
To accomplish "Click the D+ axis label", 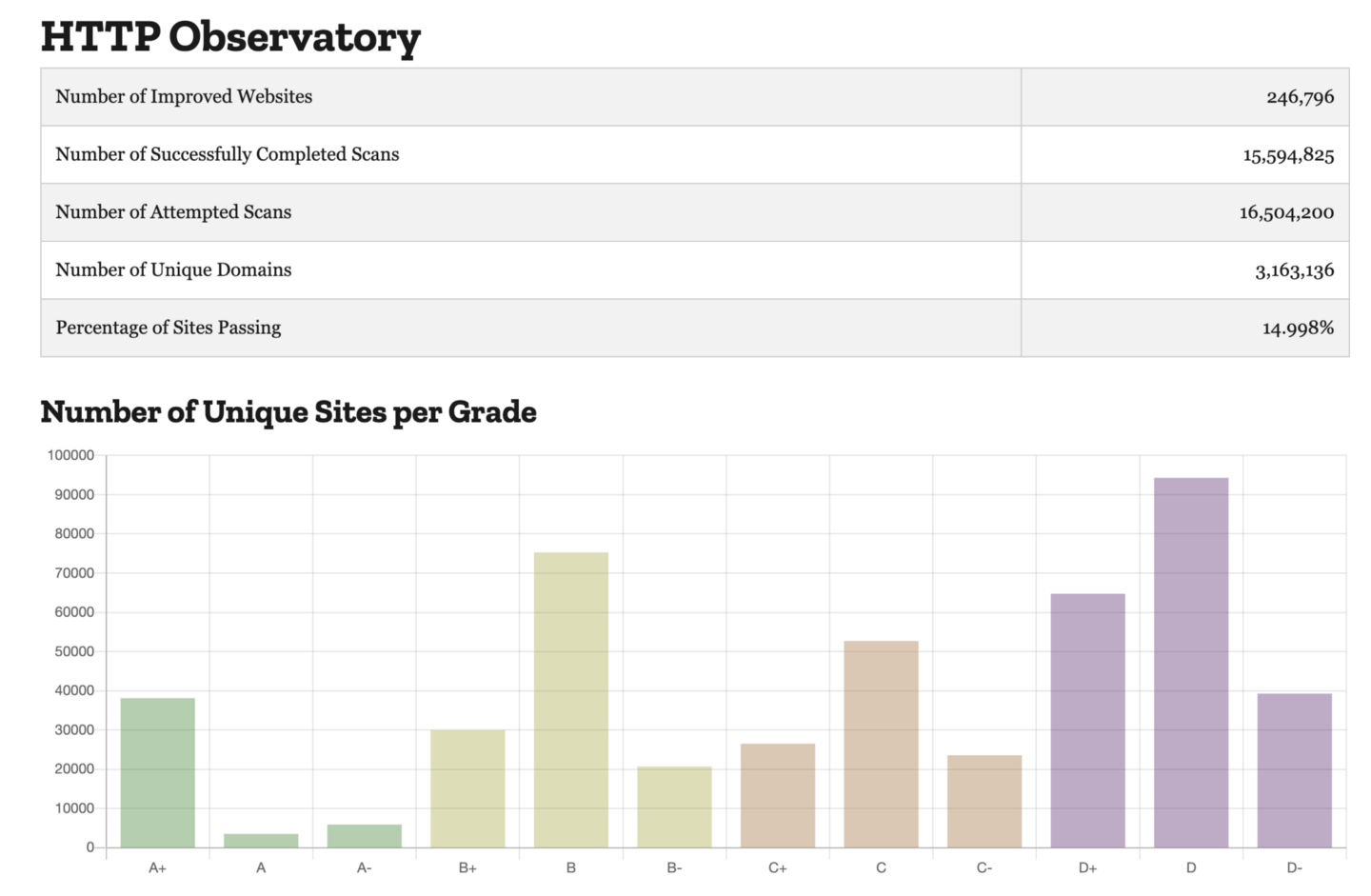I will [1087, 867].
